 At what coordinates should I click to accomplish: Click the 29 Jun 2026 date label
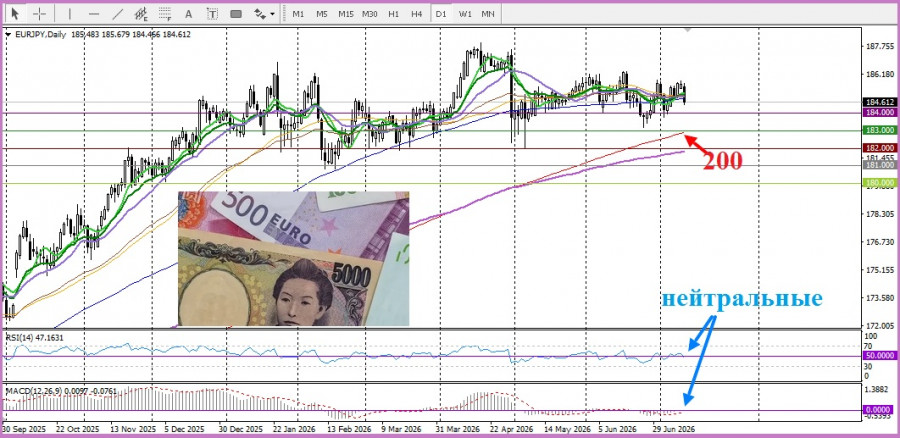675,429
